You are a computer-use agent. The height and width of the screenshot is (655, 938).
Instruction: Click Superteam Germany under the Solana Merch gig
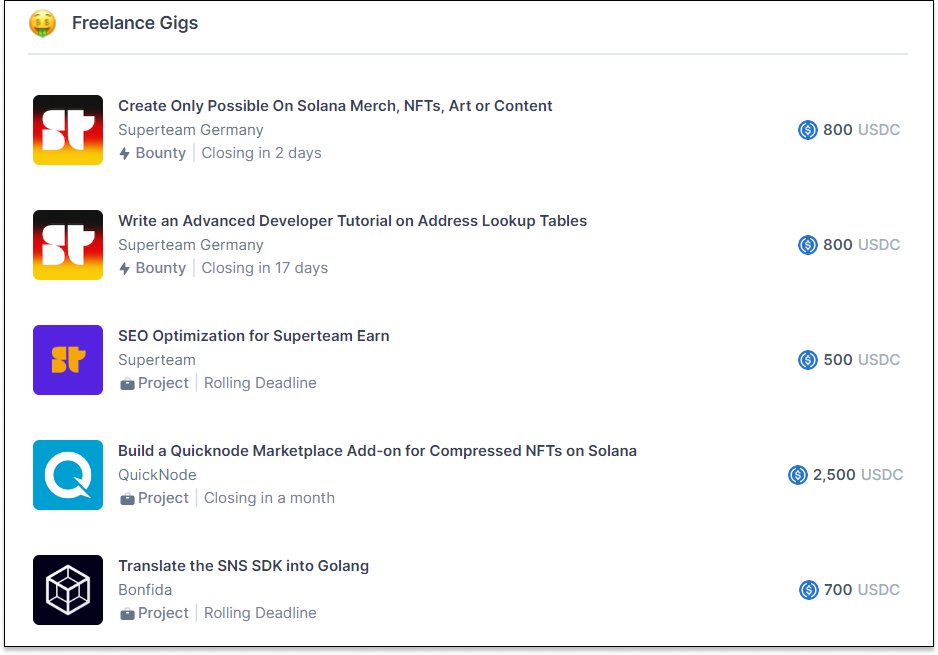pos(191,130)
